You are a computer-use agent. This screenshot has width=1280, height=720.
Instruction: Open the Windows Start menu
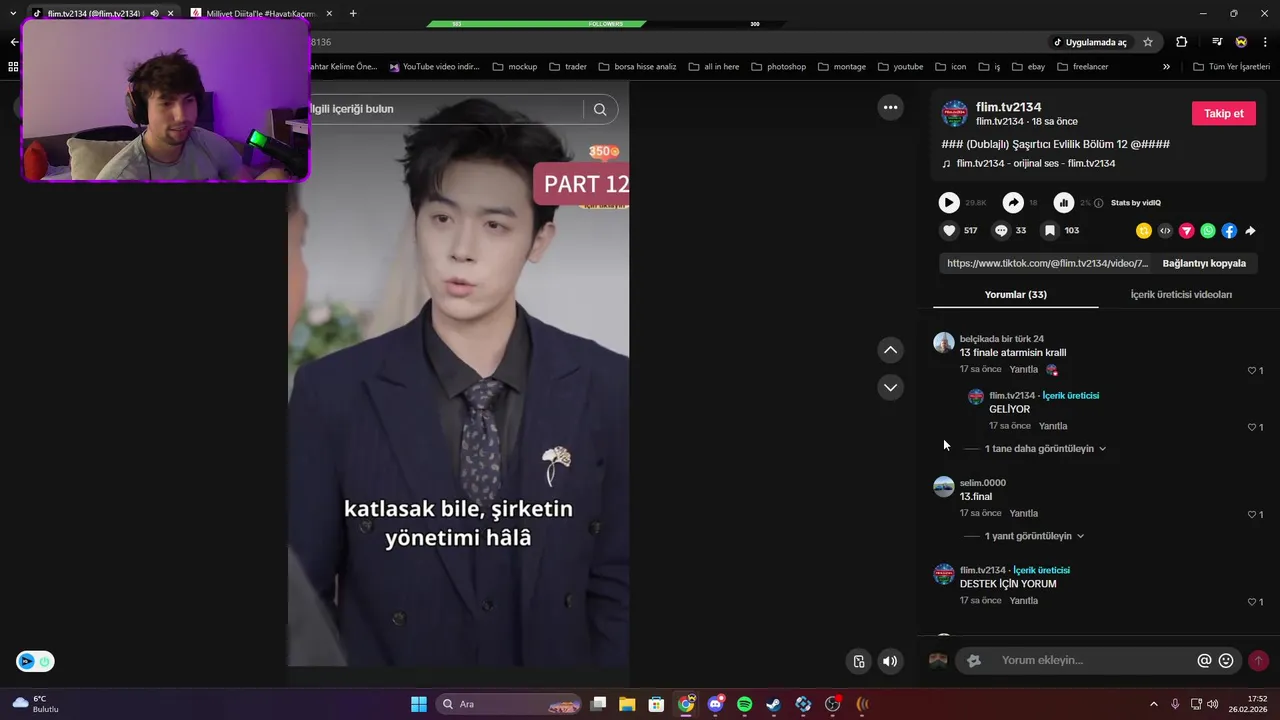point(419,704)
